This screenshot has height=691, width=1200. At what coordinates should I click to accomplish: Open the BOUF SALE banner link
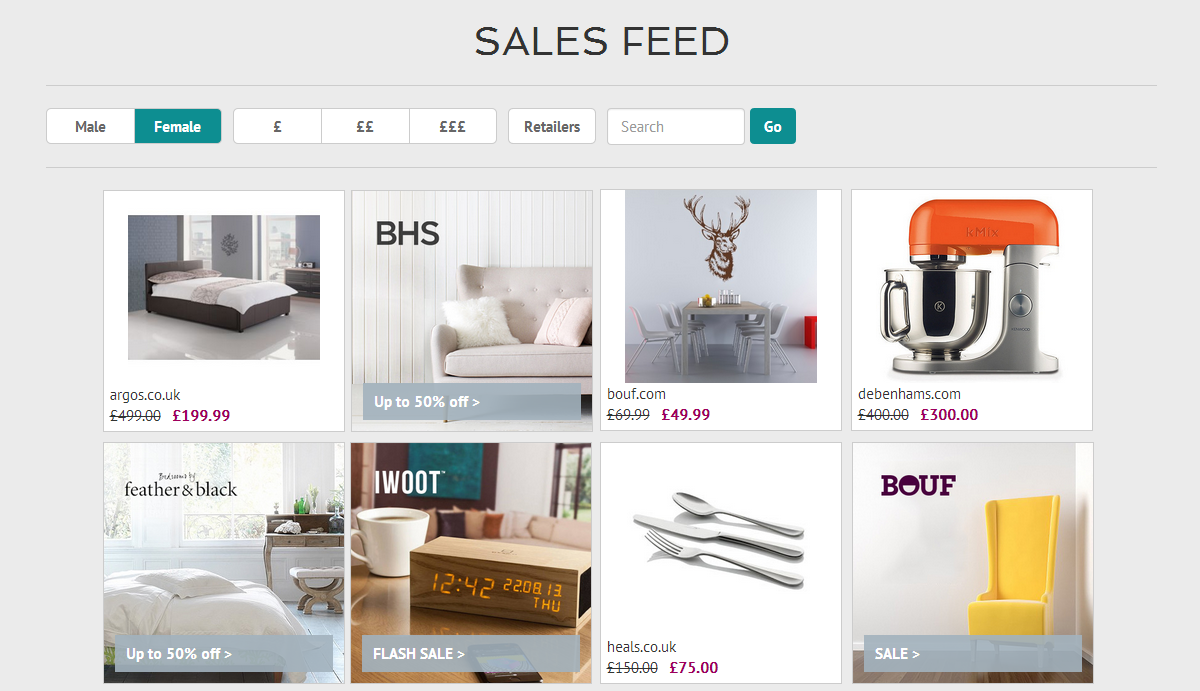pyautogui.click(x=973, y=654)
